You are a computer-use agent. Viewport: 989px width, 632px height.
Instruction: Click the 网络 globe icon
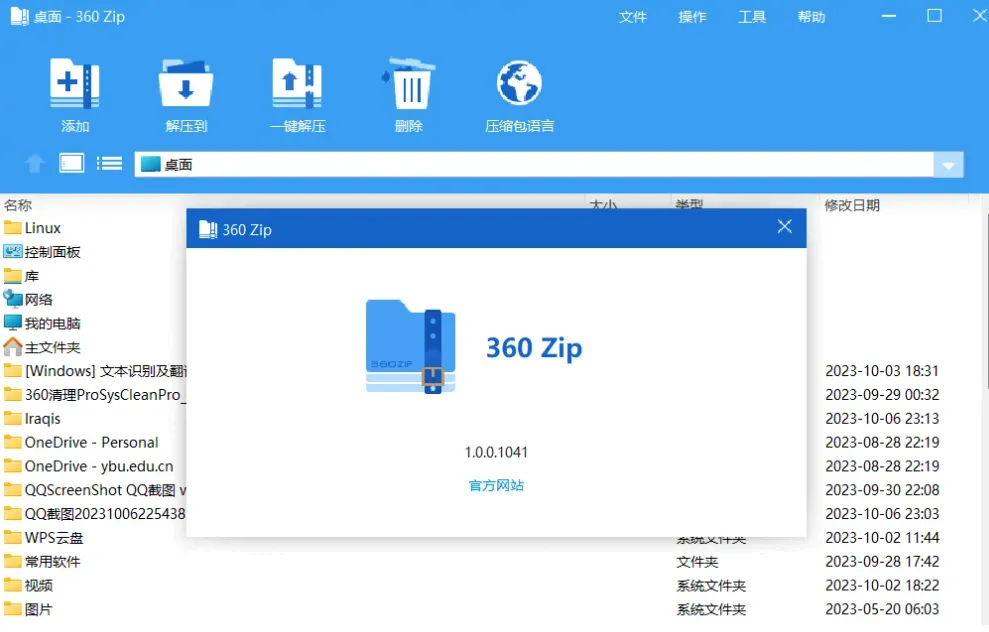pyautogui.click(x=13, y=298)
